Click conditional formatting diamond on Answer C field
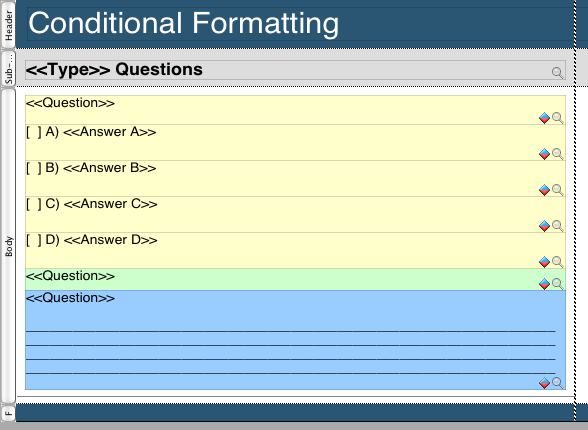 click(544, 226)
